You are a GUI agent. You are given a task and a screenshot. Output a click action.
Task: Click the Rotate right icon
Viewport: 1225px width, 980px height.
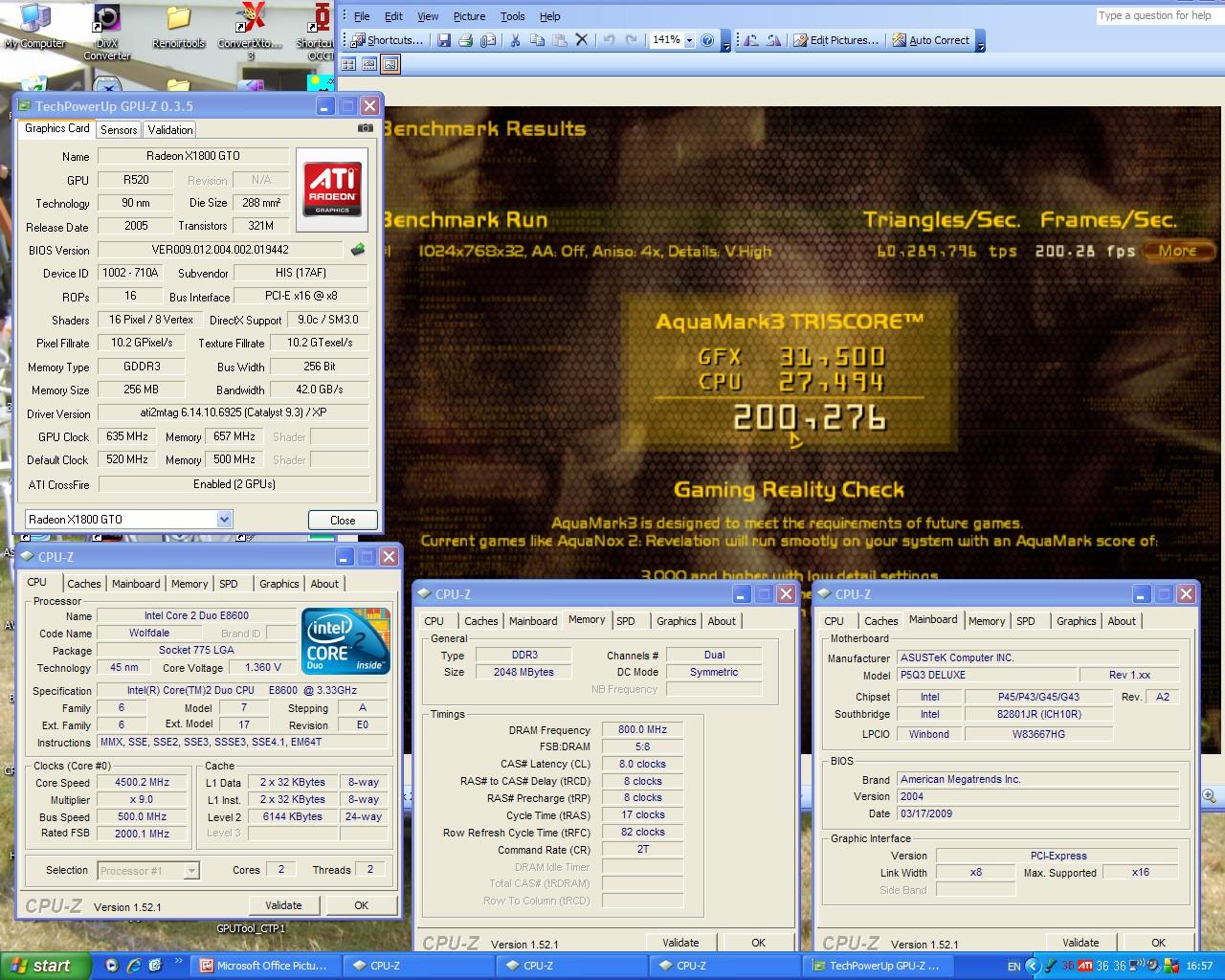point(773,40)
